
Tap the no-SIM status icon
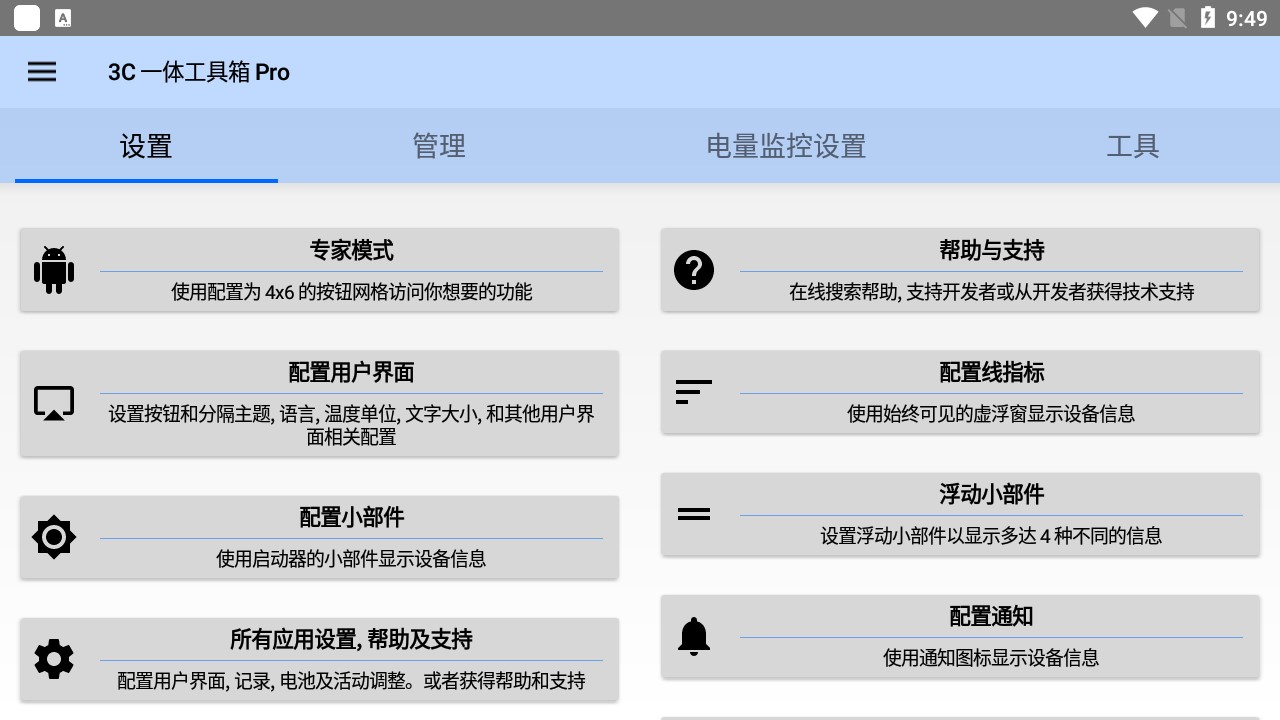pos(1178,17)
